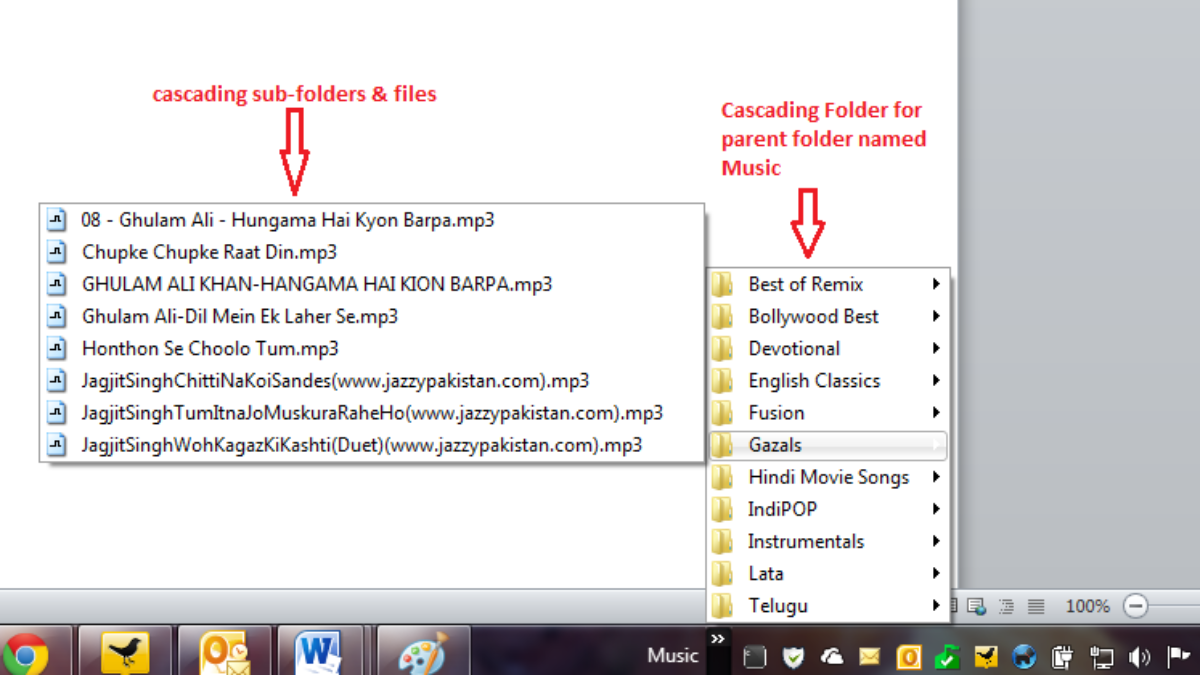Click the network connection icon in system tray

click(x=1102, y=658)
